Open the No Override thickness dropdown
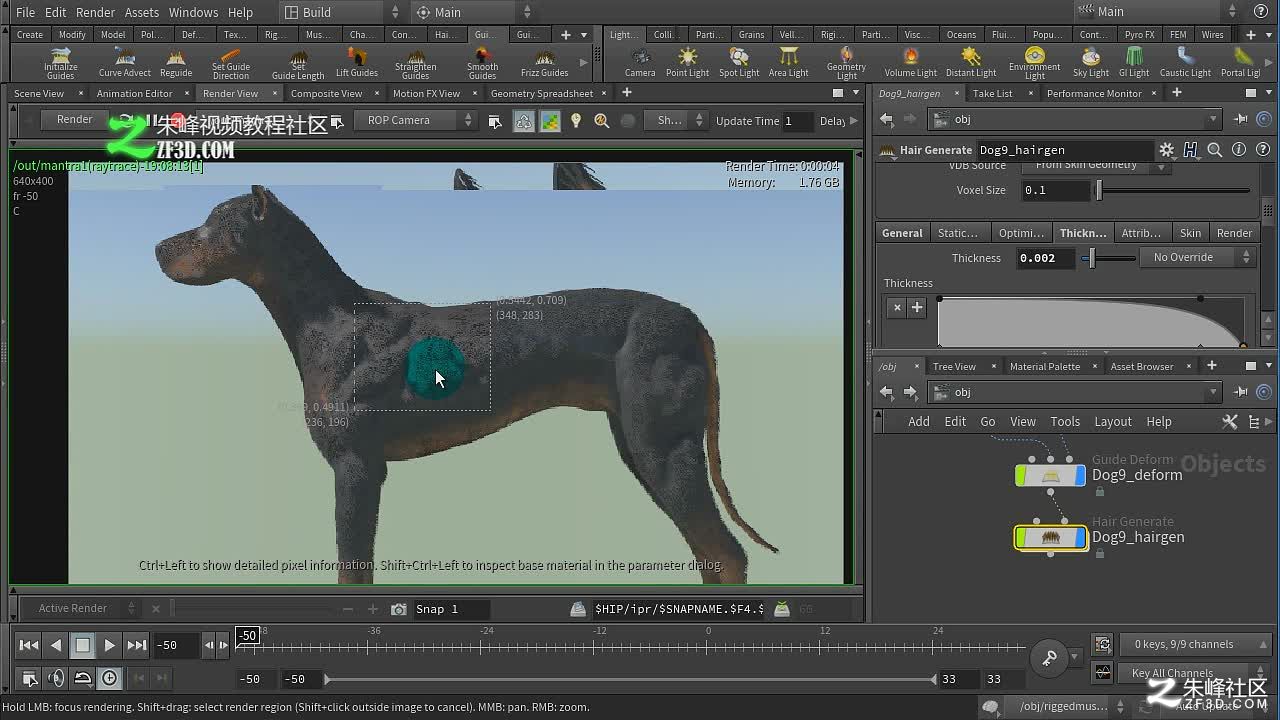 pyautogui.click(x=1196, y=258)
